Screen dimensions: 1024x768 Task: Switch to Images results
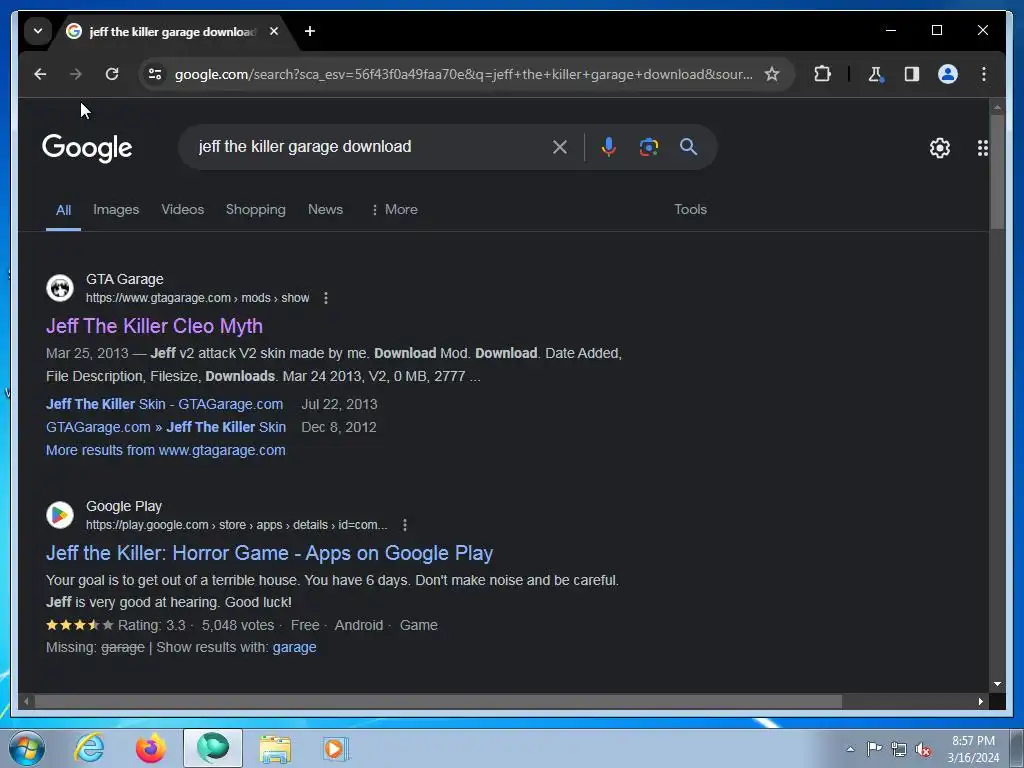[116, 210]
